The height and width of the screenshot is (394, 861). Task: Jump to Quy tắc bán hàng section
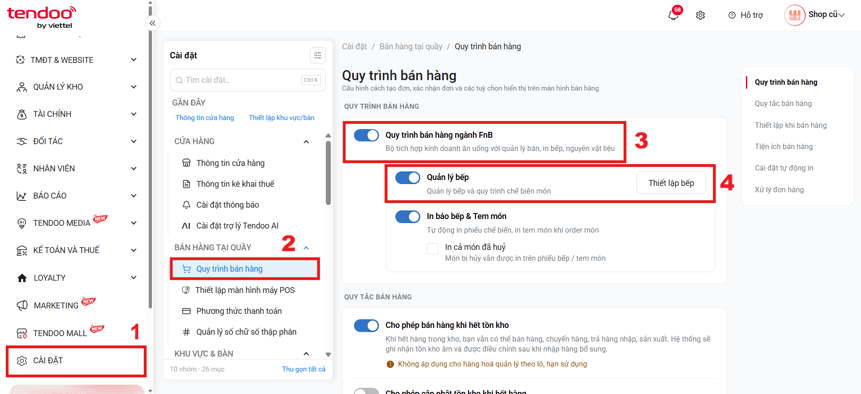[x=783, y=104]
